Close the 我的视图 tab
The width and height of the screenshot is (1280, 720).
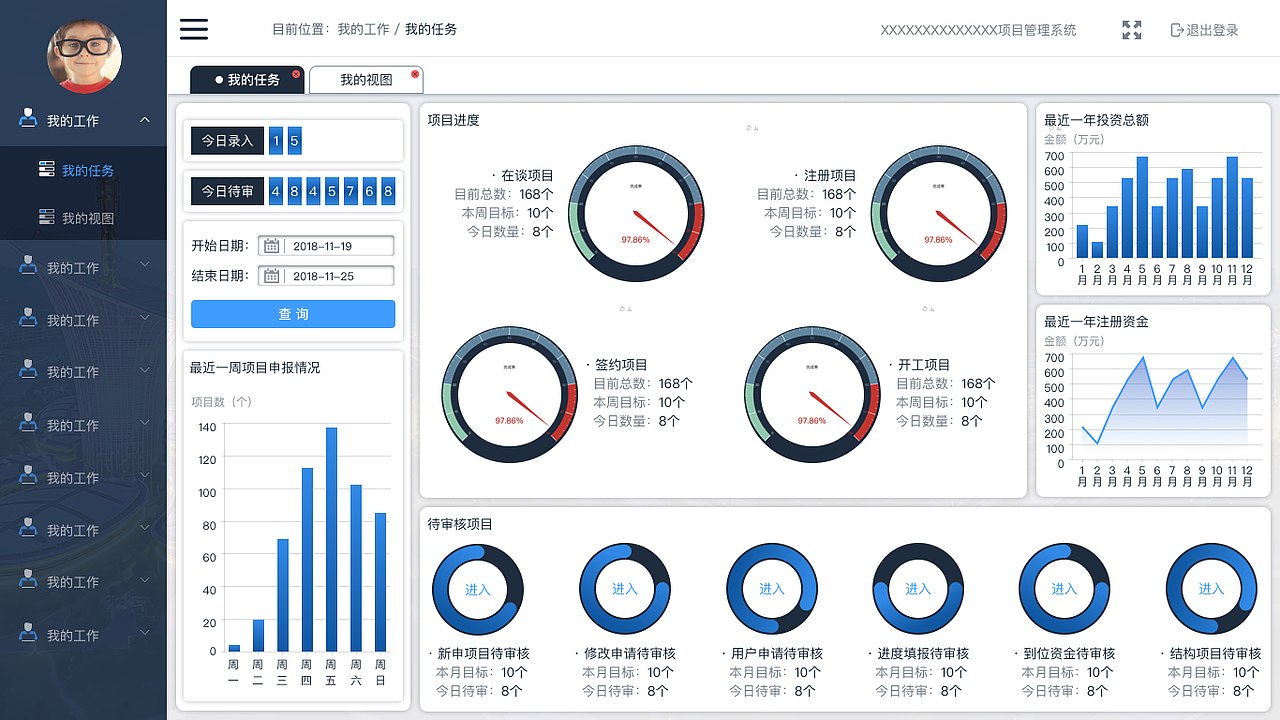pyautogui.click(x=415, y=74)
